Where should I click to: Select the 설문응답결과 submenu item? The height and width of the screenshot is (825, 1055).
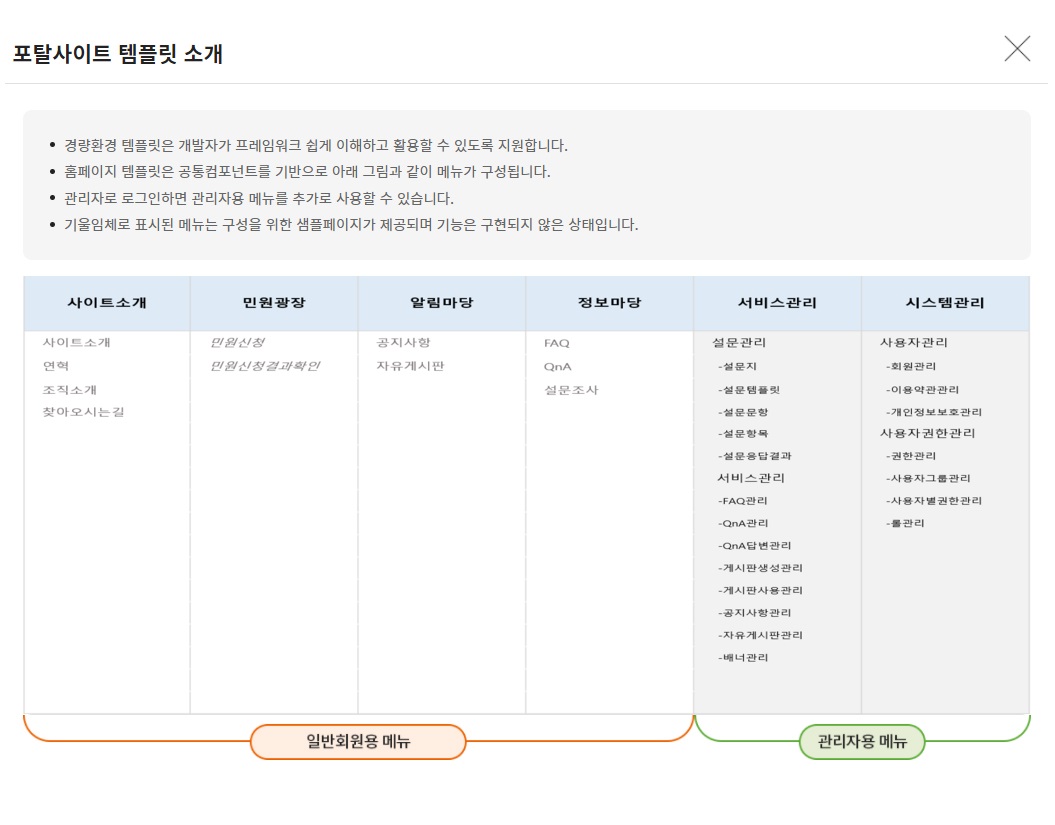pos(755,456)
